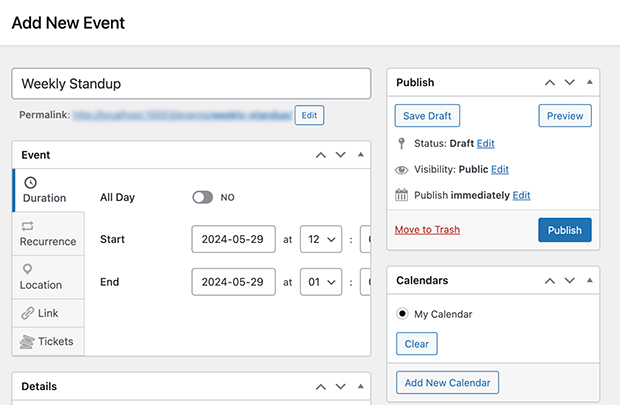This screenshot has height=405, width=620.
Task: Select the Link tab
Action: point(49,313)
